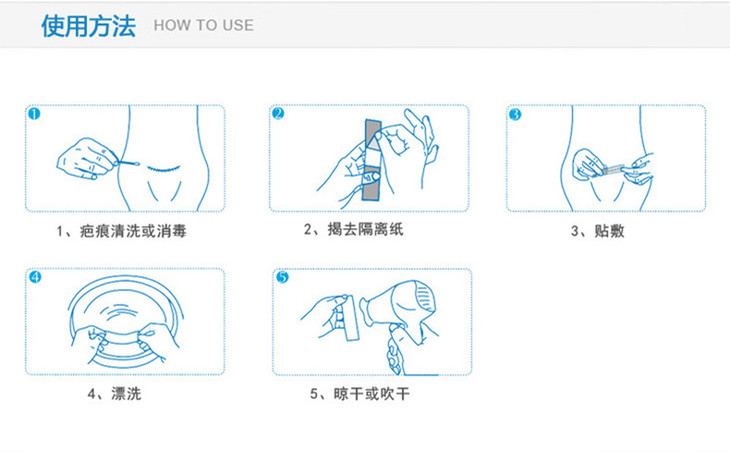
Task: Select the blow-dry illustration panel
Action: point(372,322)
